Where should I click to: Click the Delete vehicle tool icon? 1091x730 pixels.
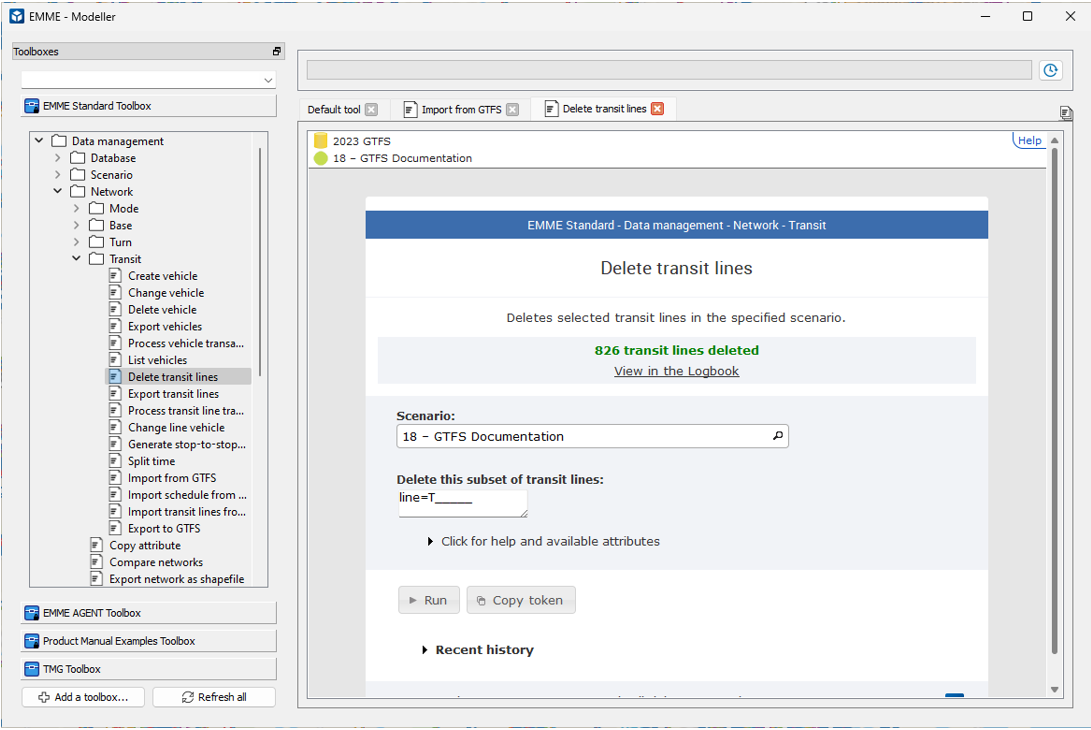click(116, 309)
